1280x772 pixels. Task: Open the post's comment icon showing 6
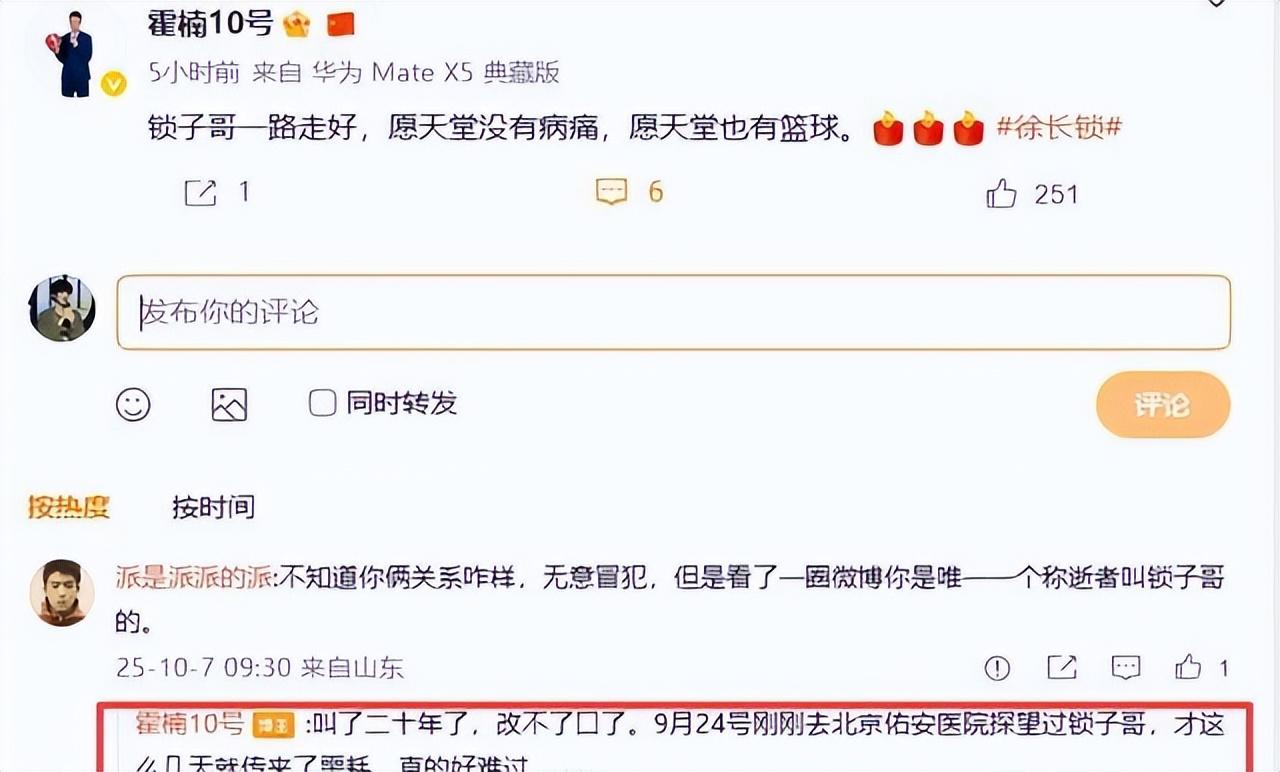611,191
